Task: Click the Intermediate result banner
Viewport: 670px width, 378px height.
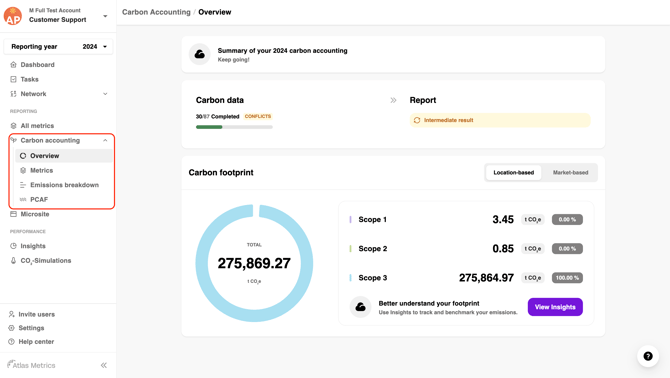Action: click(x=500, y=120)
